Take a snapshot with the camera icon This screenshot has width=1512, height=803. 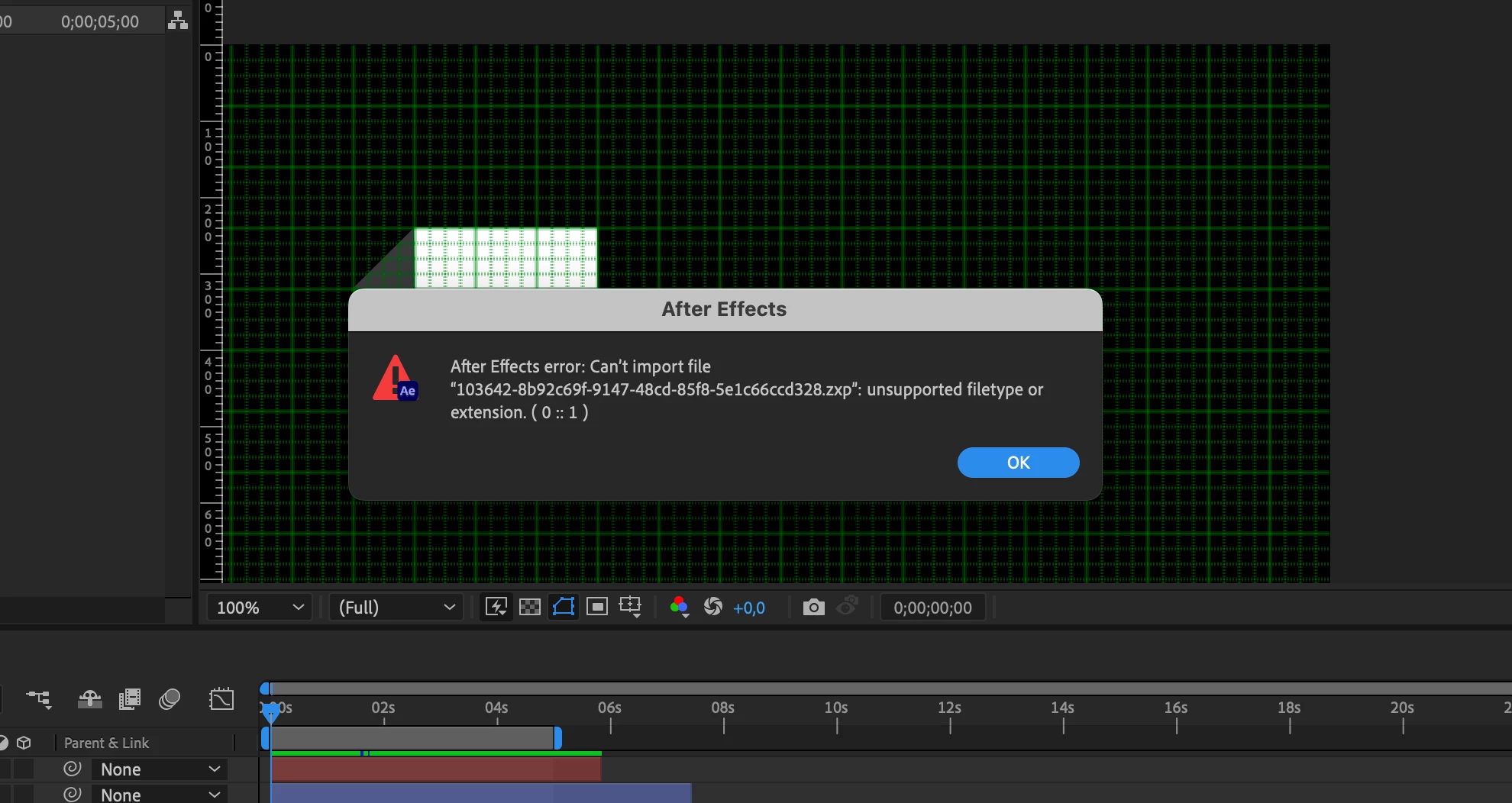coord(814,607)
